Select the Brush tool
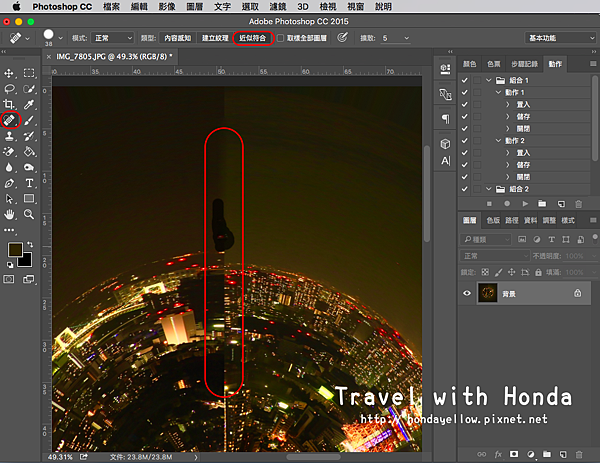The height and width of the screenshot is (463, 600). [x=29, y=120]
